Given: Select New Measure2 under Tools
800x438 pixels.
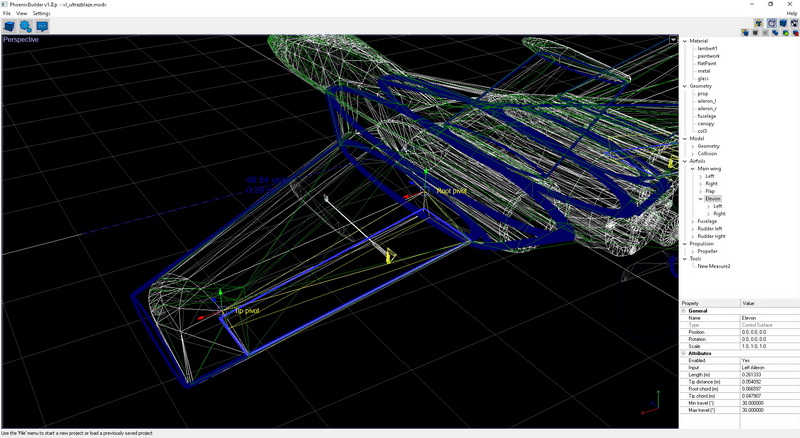Looking at the screenshot, I should click(x=713, y=266).
